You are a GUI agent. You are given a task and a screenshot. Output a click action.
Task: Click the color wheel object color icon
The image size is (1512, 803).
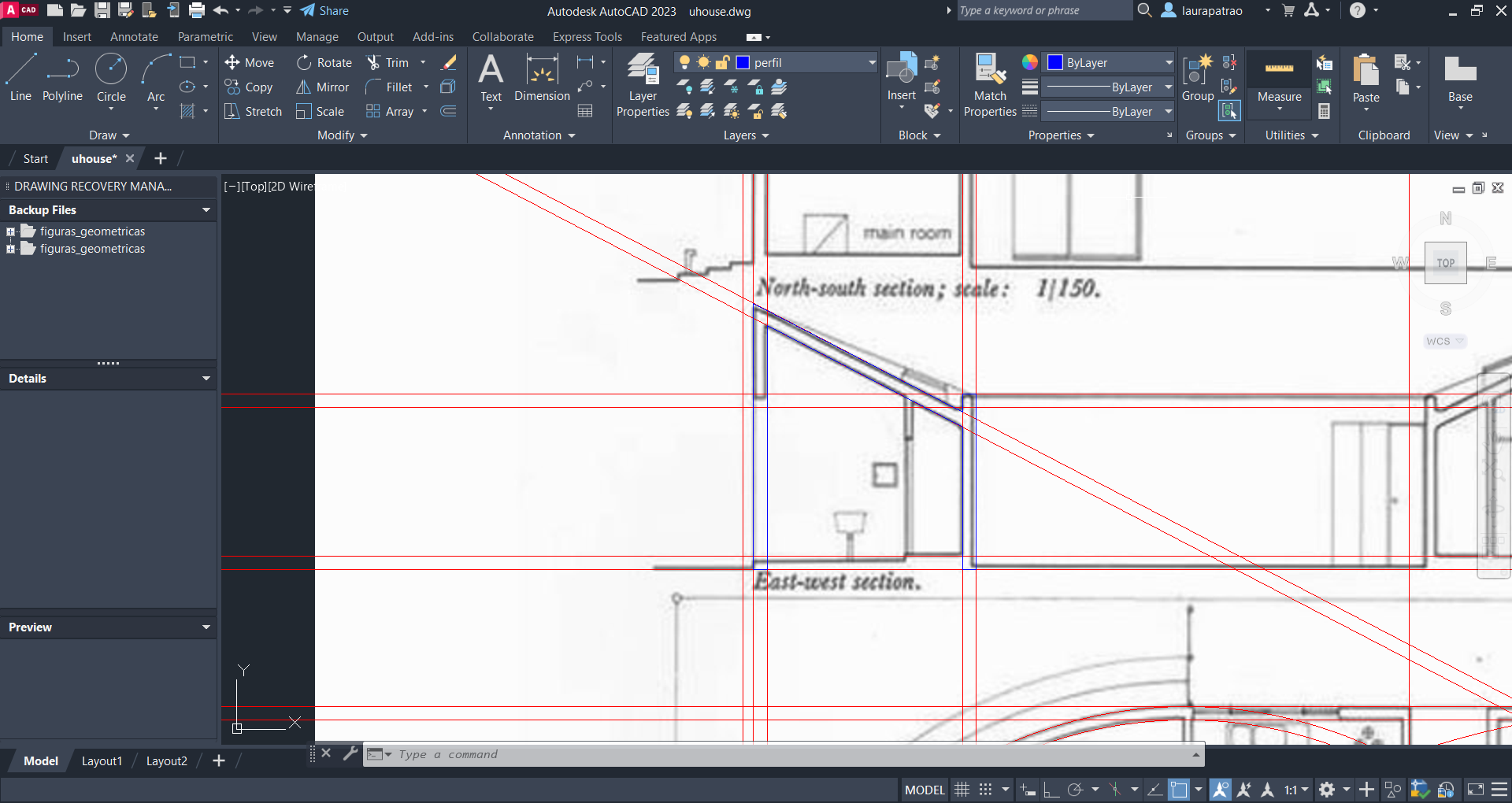[x=1029, y=62]
